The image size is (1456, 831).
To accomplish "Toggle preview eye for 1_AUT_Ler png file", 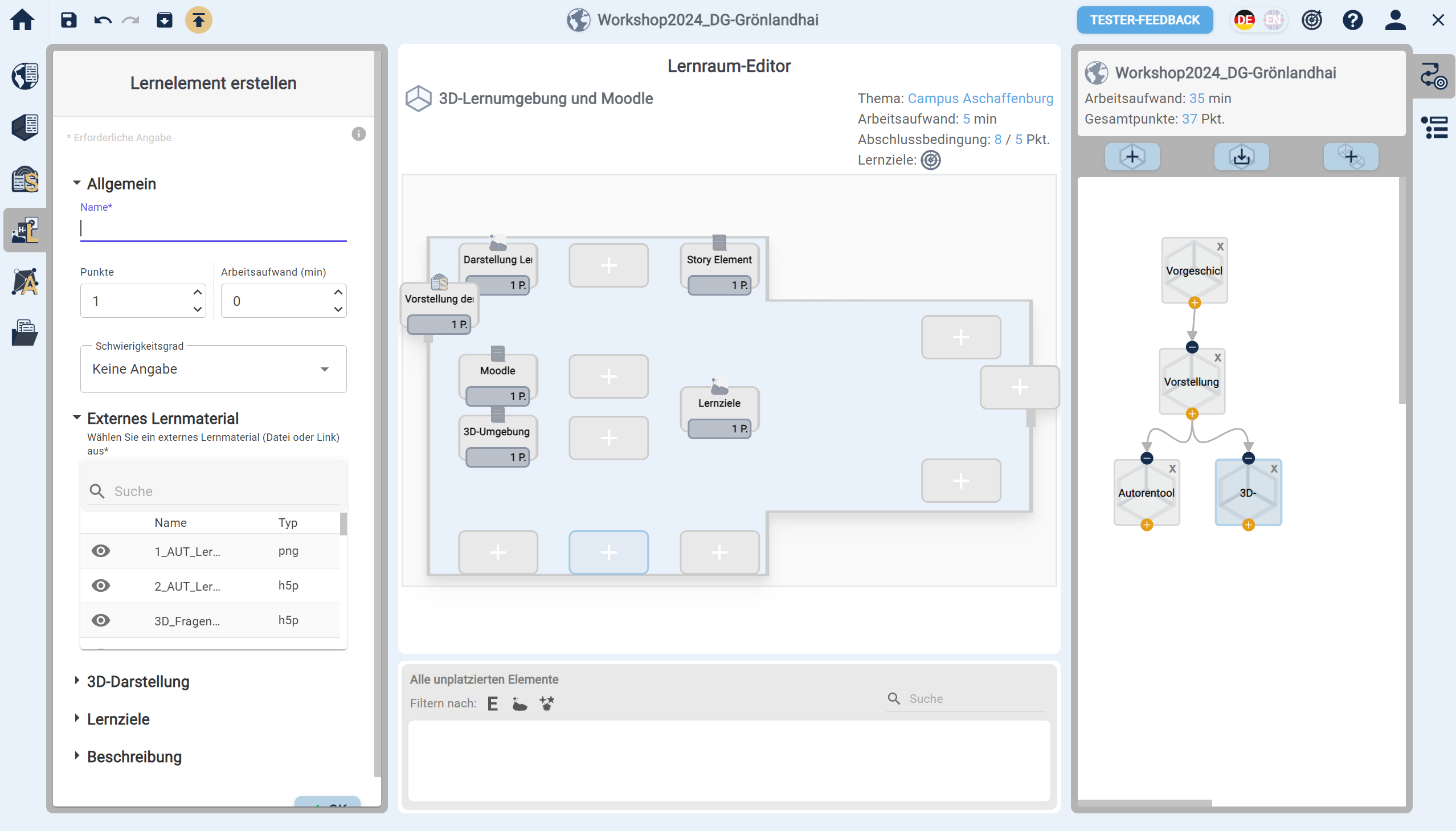I will pyautogui.click(x=100, y=551).
